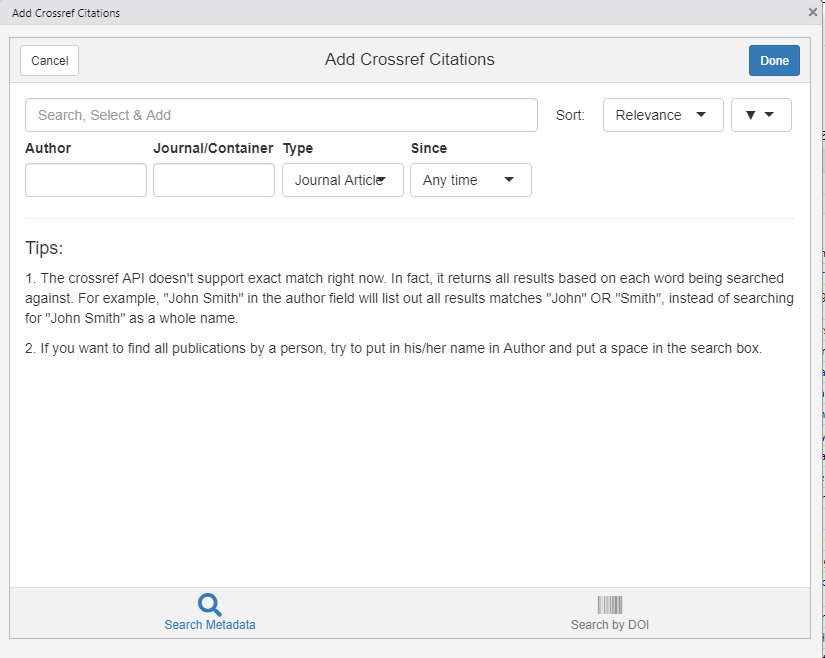Image resolution: width=825 pixels, height=658 pixels.
Task: Click the Since label
Action: 429,148
